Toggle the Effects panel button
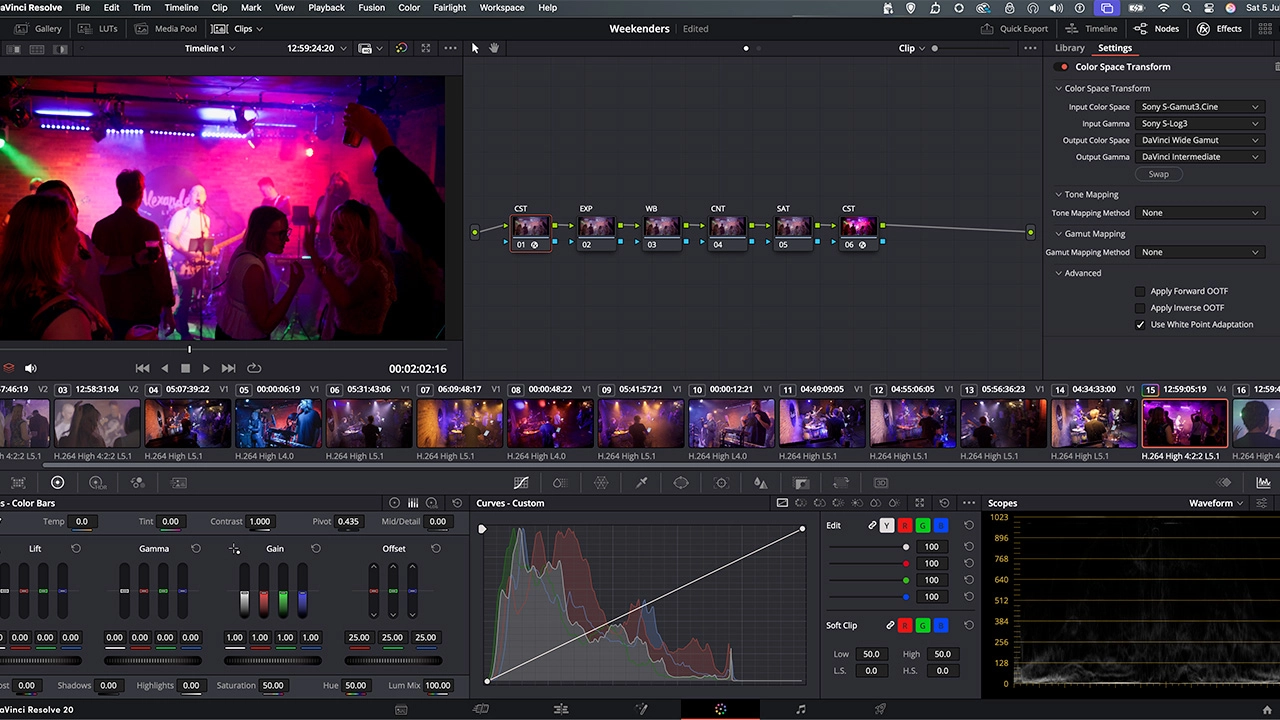 [1220, 29]
